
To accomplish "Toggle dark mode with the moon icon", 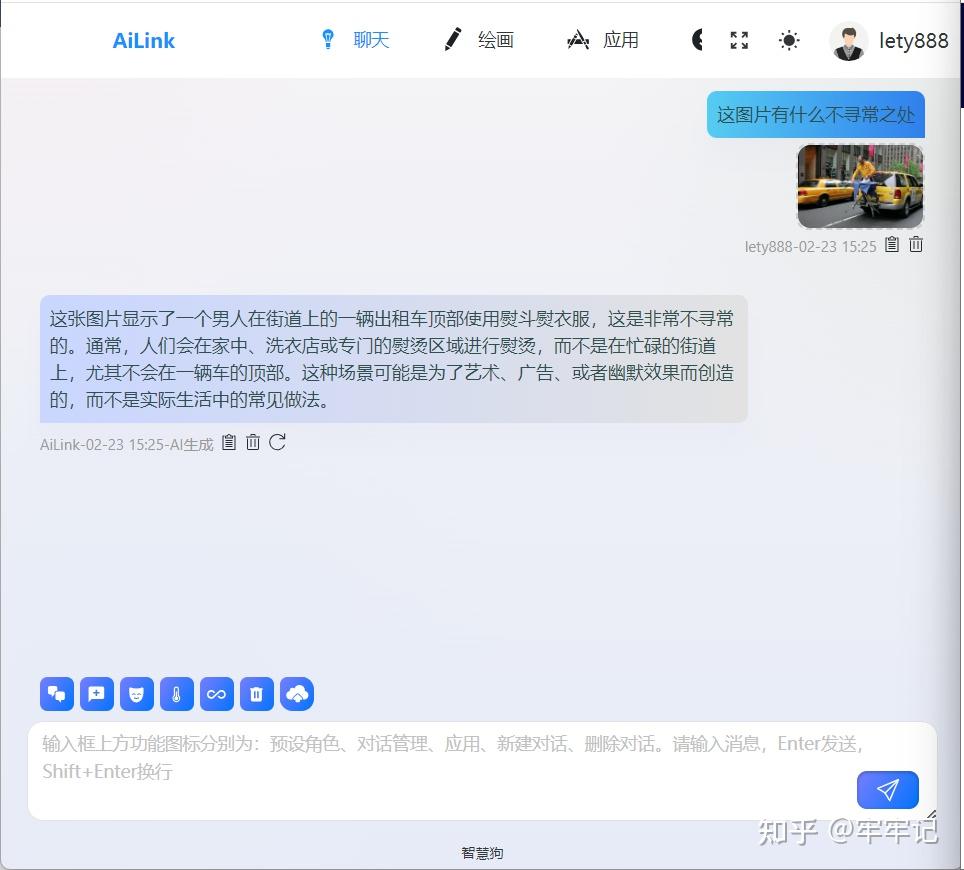I will [x=696, y=40].
